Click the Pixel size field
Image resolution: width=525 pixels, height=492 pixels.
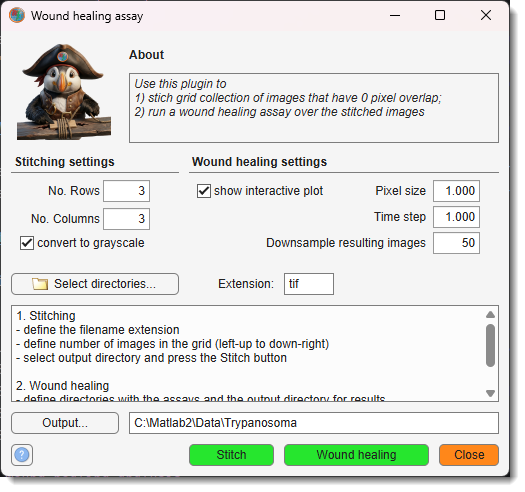click(456, 191)
